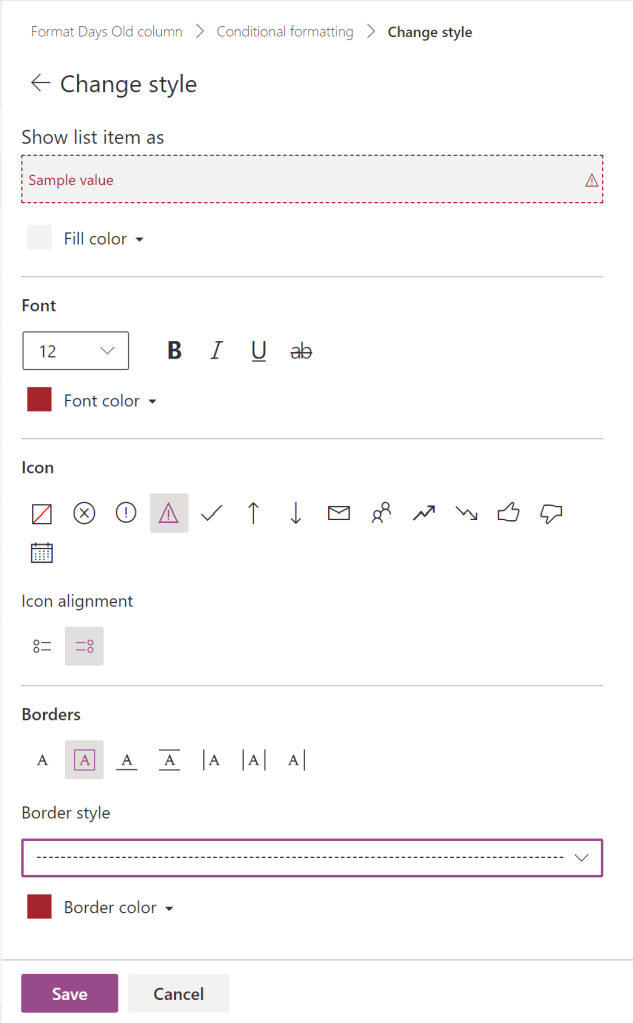Toggle italic font formatting
Image resolution: width=633 pixels, height=1023 pixels.
click(216, 351)
